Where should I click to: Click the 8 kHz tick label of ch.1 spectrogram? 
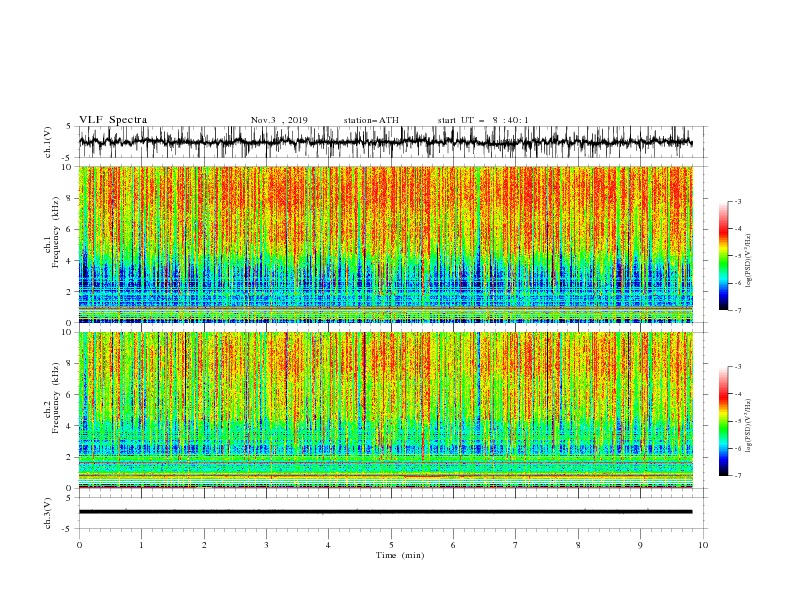[x=70, y=198]
